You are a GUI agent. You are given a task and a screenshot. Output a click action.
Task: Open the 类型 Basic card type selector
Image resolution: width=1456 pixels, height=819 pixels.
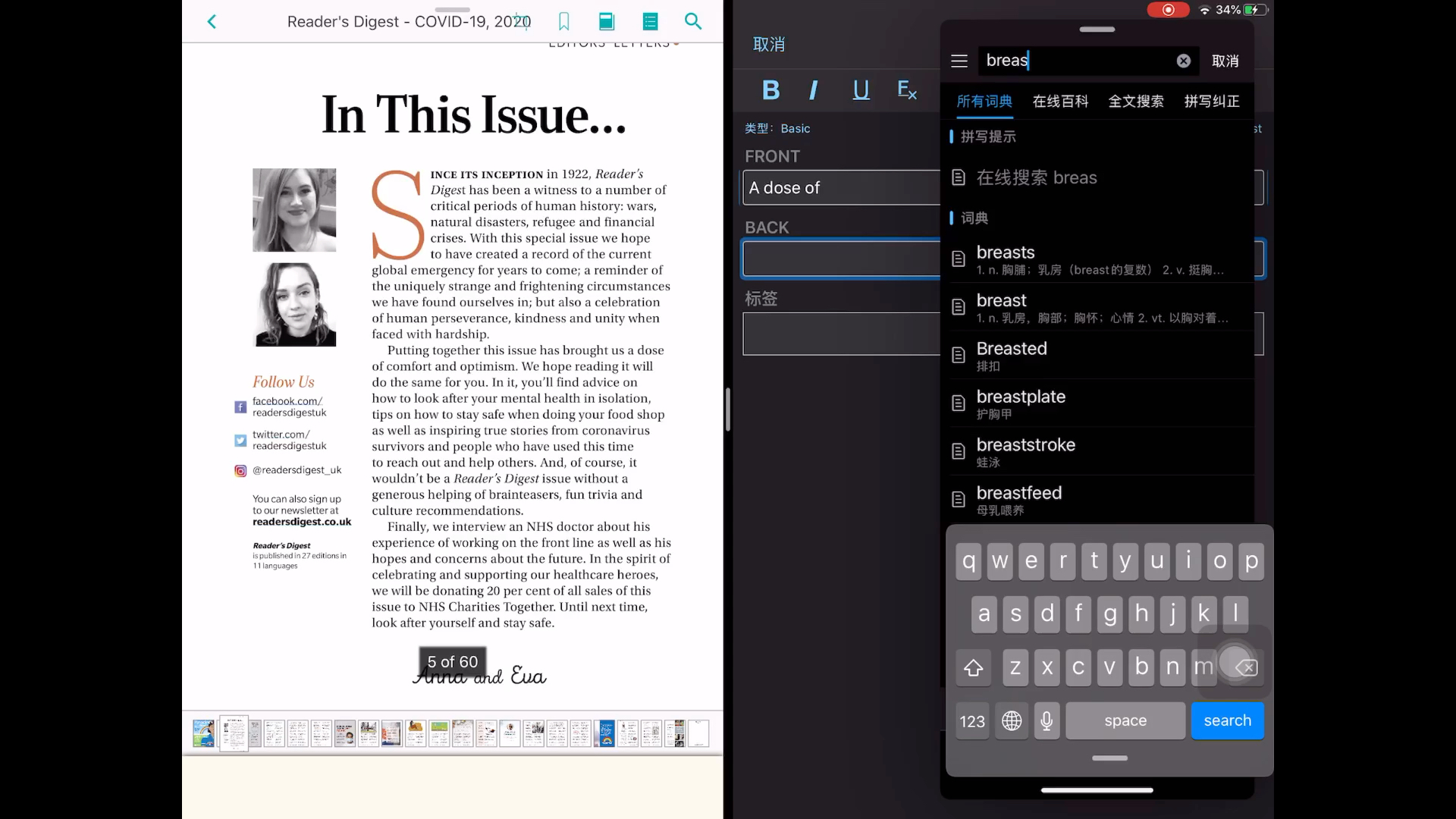778,129
